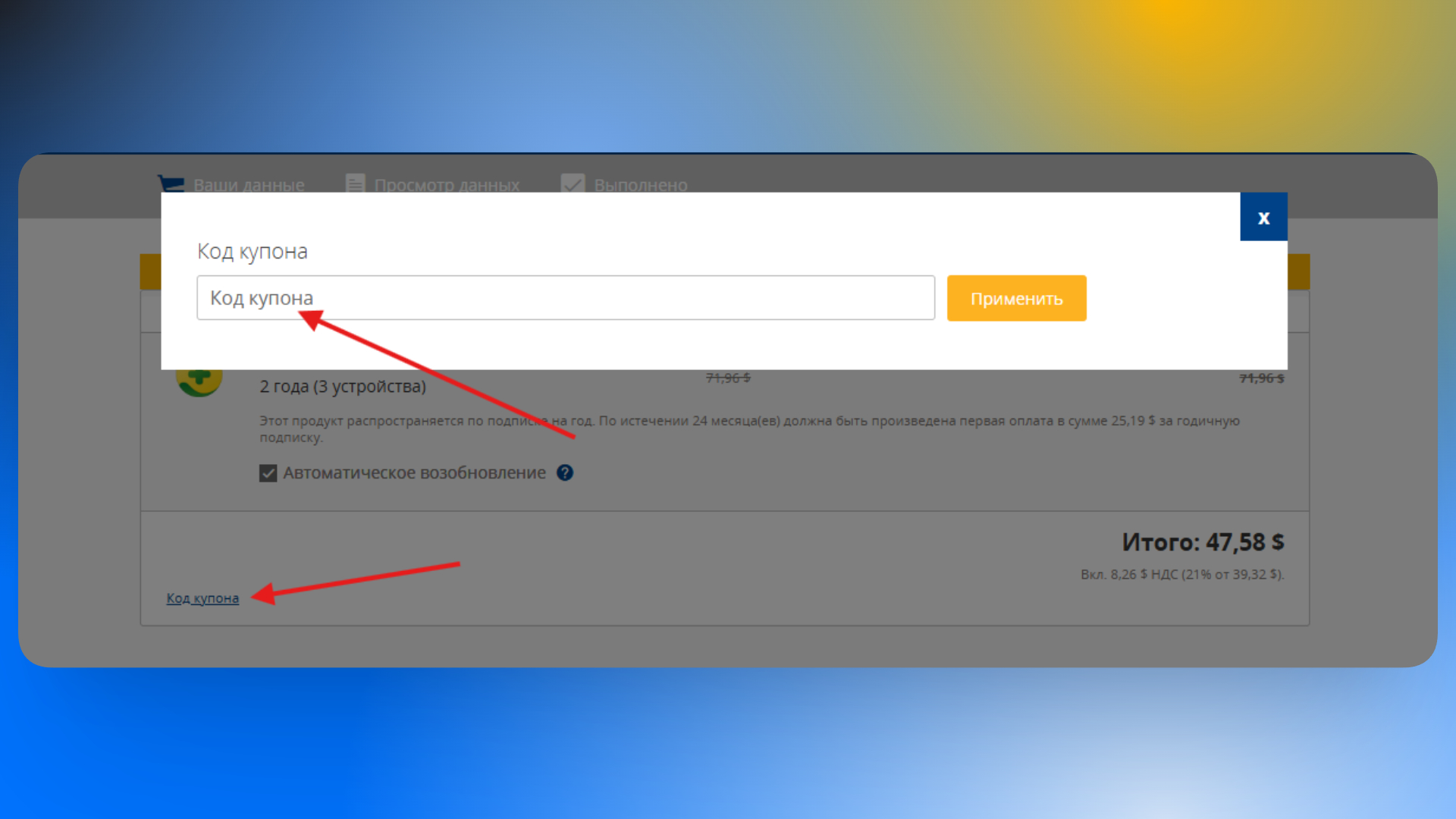This screenshot has width=1456, height=819.
Task: Open the Код купона link at bottom
Action: [202, 598]
